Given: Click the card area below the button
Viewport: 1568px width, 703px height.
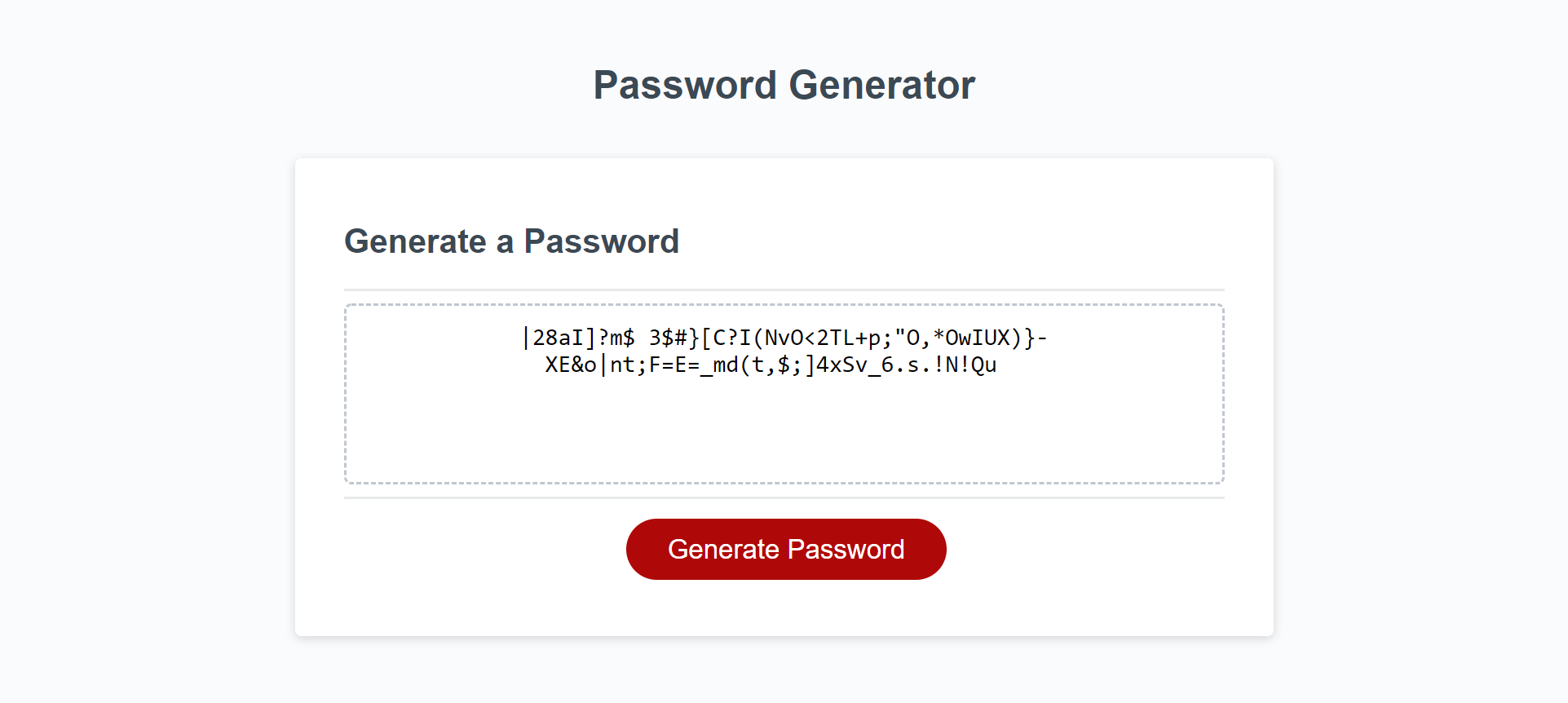Looking at the screenshot, I should (783, 608).
